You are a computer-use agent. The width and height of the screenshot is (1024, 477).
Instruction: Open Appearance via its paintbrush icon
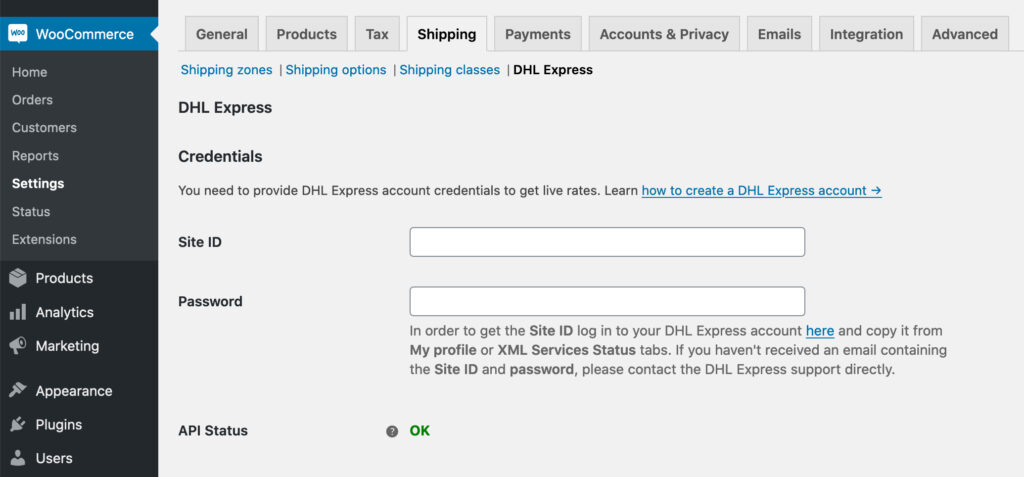click(18, 391)
